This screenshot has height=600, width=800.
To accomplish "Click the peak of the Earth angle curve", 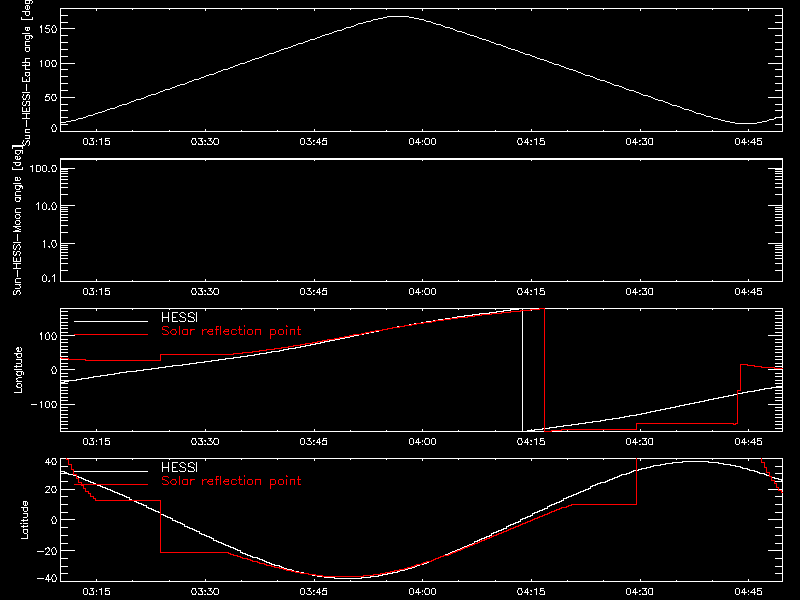I will click(x=398, y=17).
